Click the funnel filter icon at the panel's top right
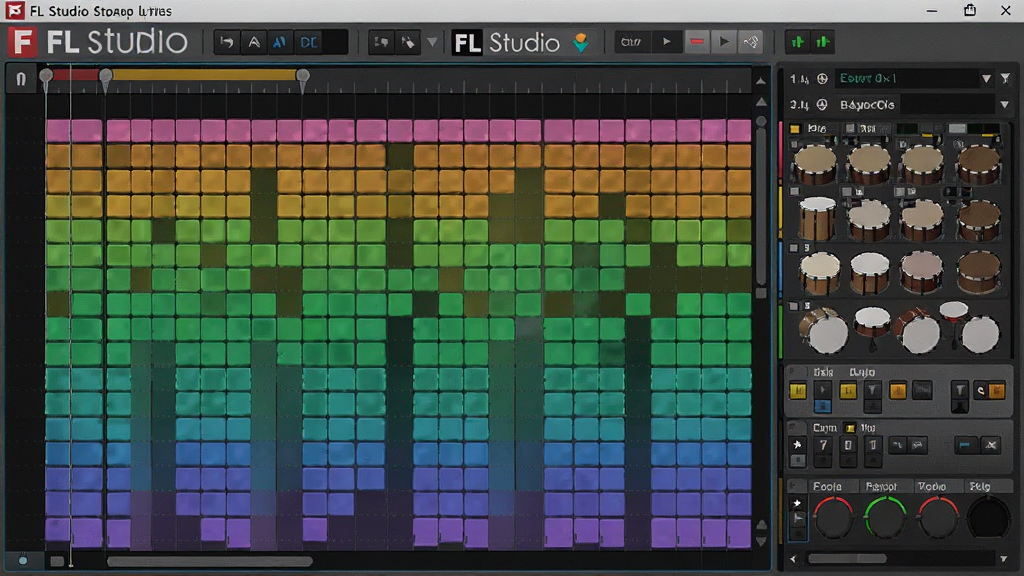Screen dimensions: 1024x576 coord(1005,79)
